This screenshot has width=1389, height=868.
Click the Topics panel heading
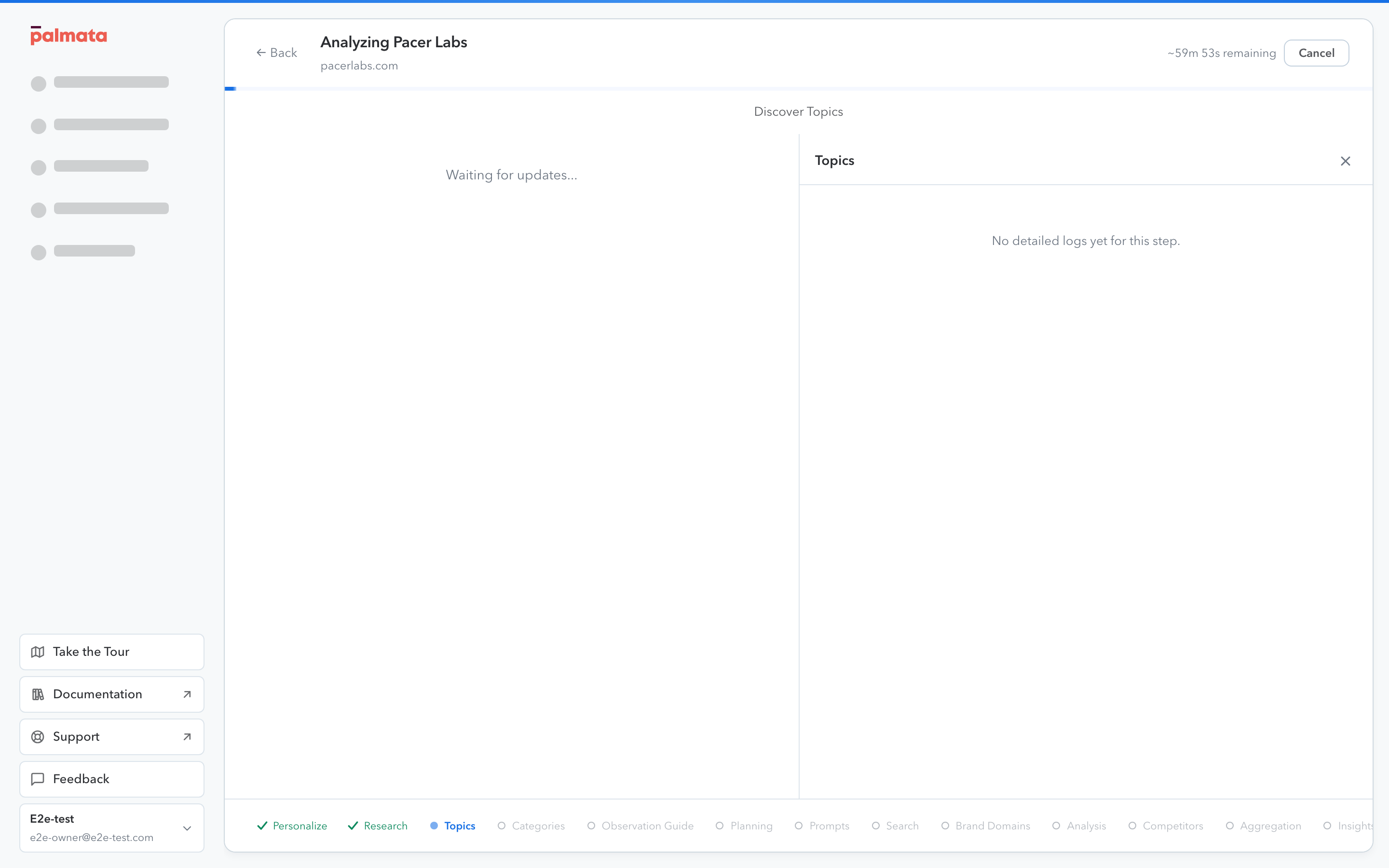tap(834, 161)
